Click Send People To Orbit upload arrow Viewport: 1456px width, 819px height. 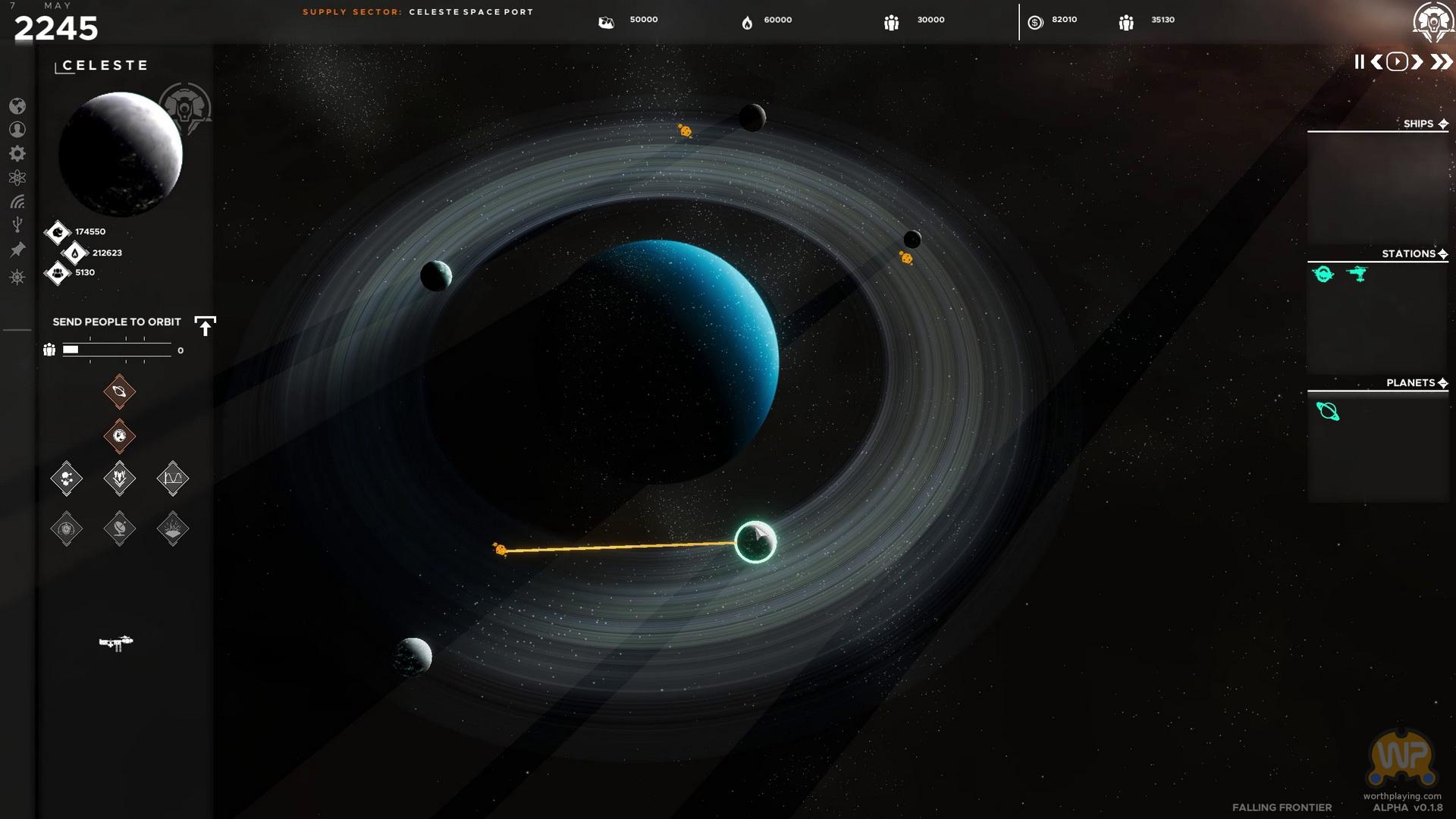point(205,325)
